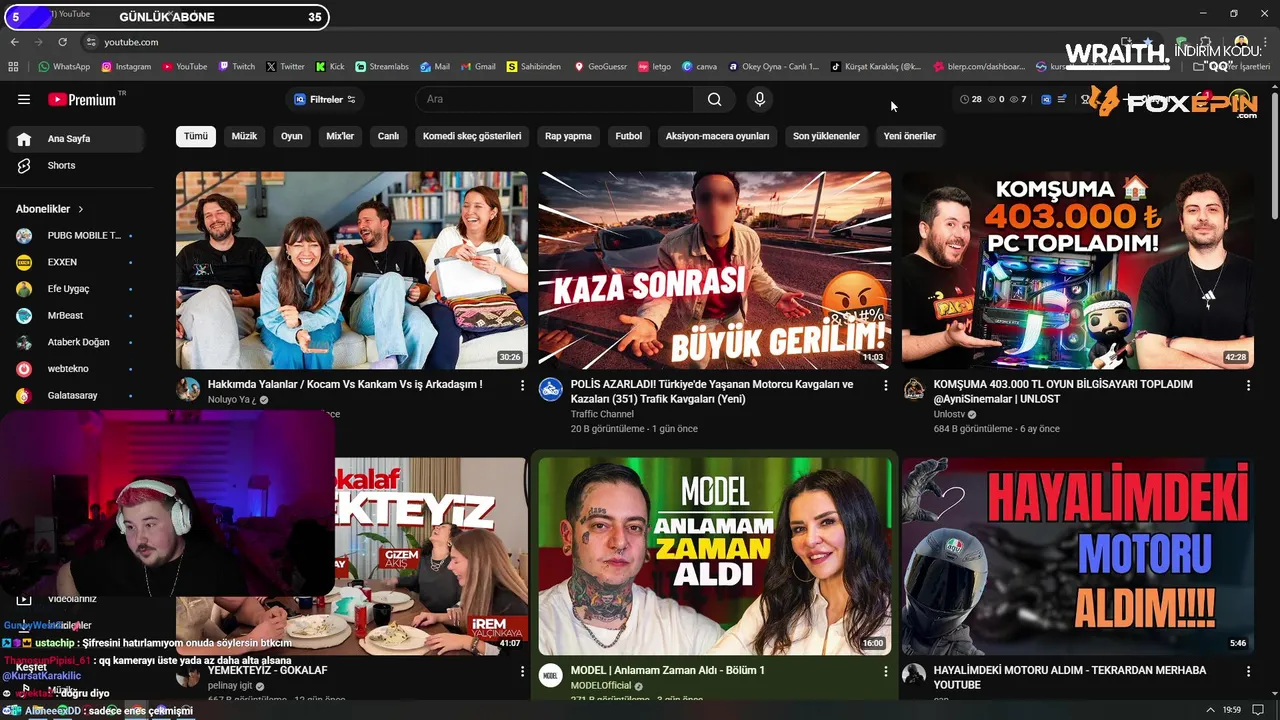Go to Ana Sayfa in sidebar
Screen dimensions: 1280x720
pos(76,139)
